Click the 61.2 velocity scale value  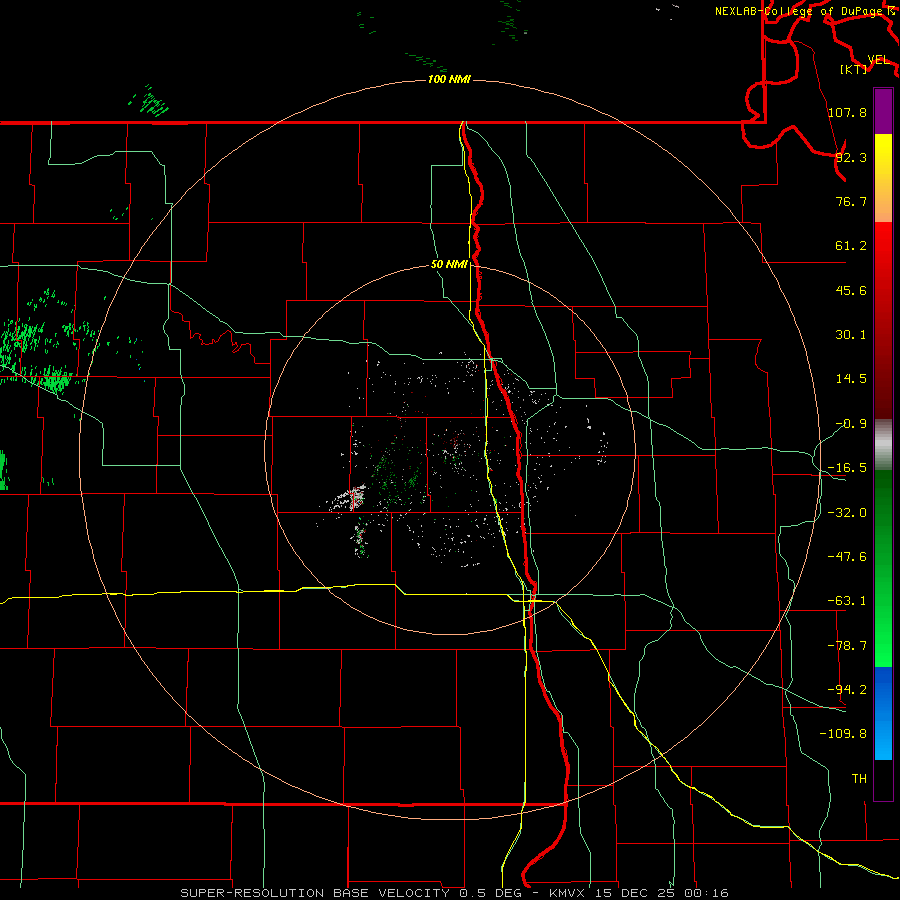click(x=851, y=246)
